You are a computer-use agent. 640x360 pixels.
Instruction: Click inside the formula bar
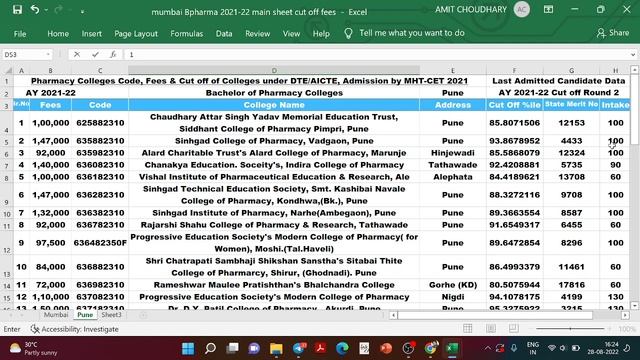click(376, 54)
